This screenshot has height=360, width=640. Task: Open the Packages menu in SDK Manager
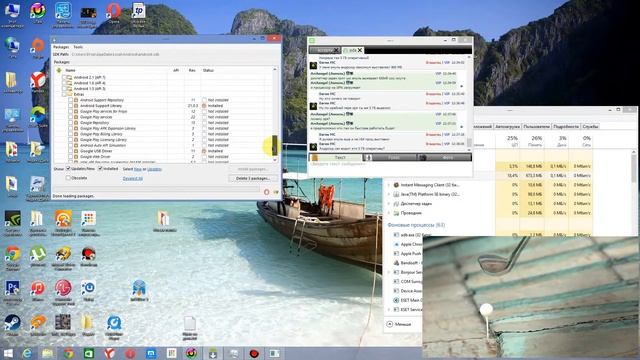(61, 47)
